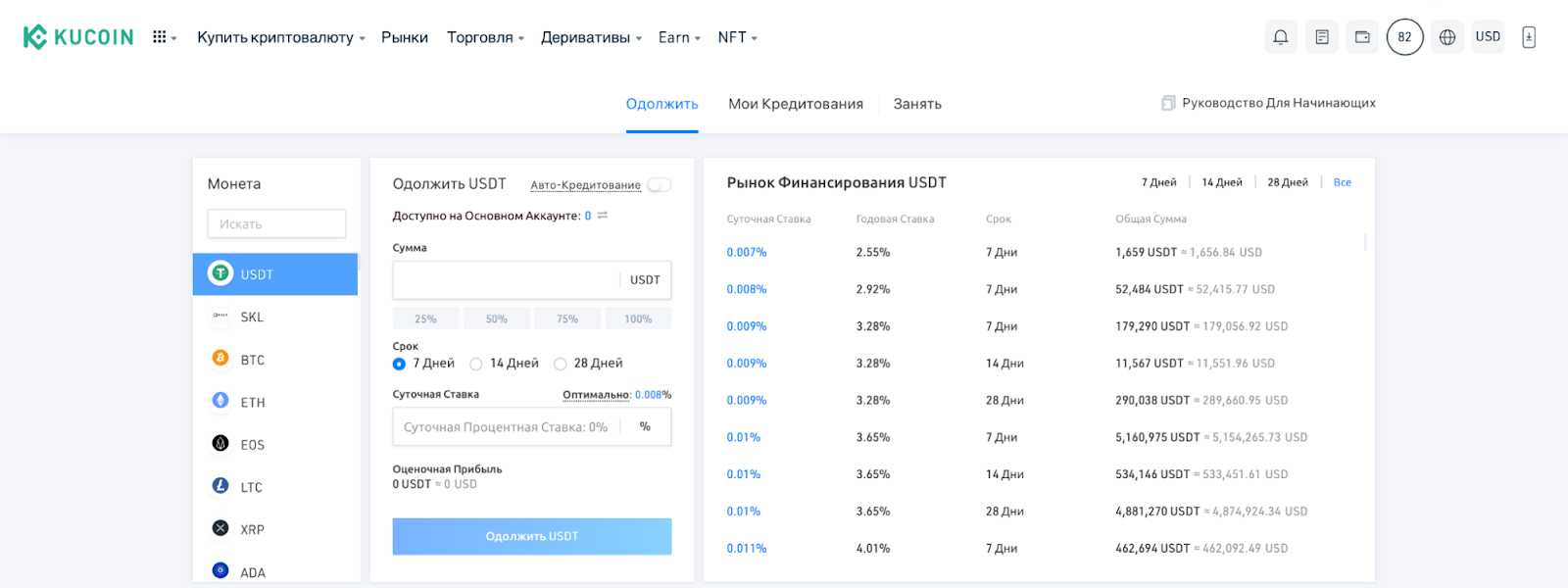Screen dimensions: 1568x588
Task: Click the app download phone icon
Action: point(1528,37)
